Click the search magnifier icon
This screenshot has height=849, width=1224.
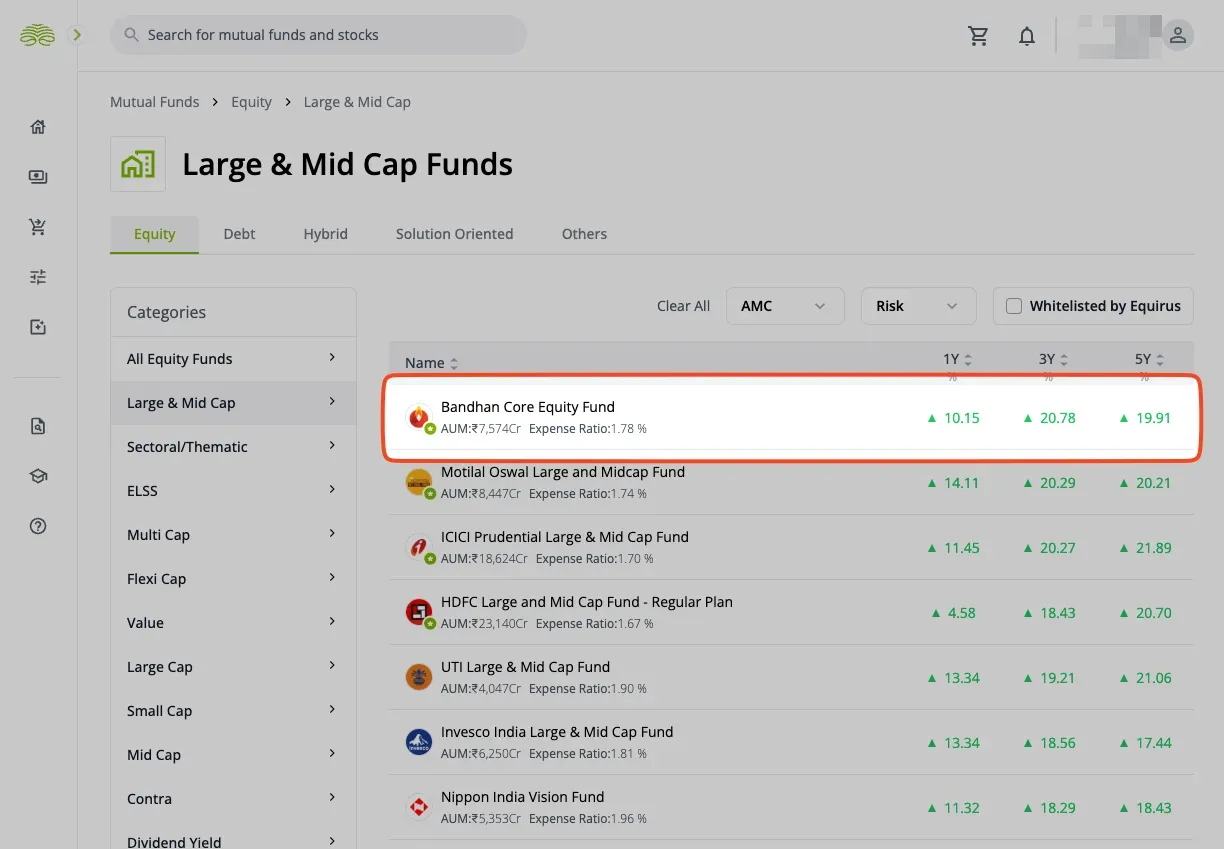(131, 35)
